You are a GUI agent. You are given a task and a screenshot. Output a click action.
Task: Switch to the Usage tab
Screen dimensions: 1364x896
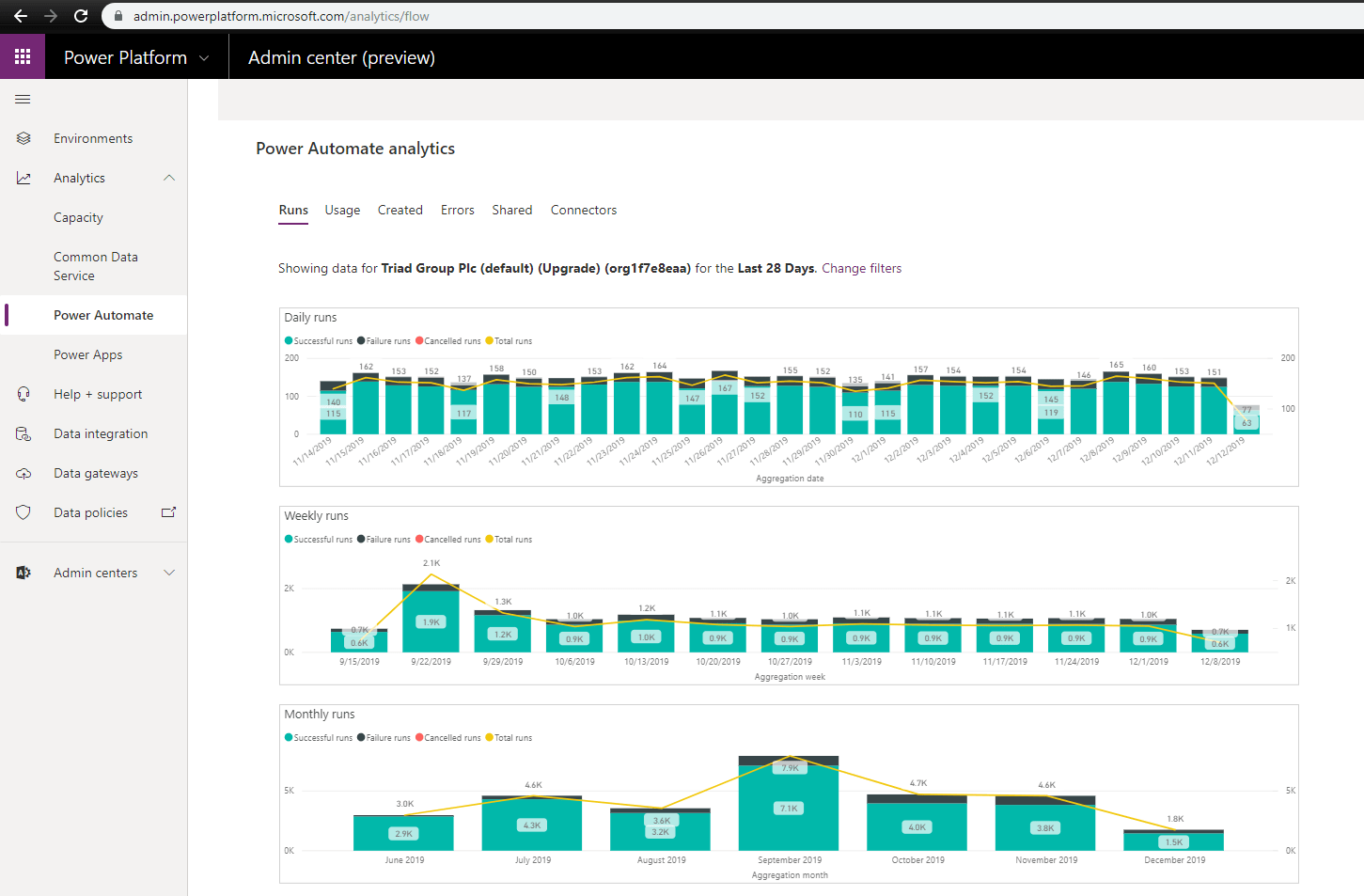point(342,211)
